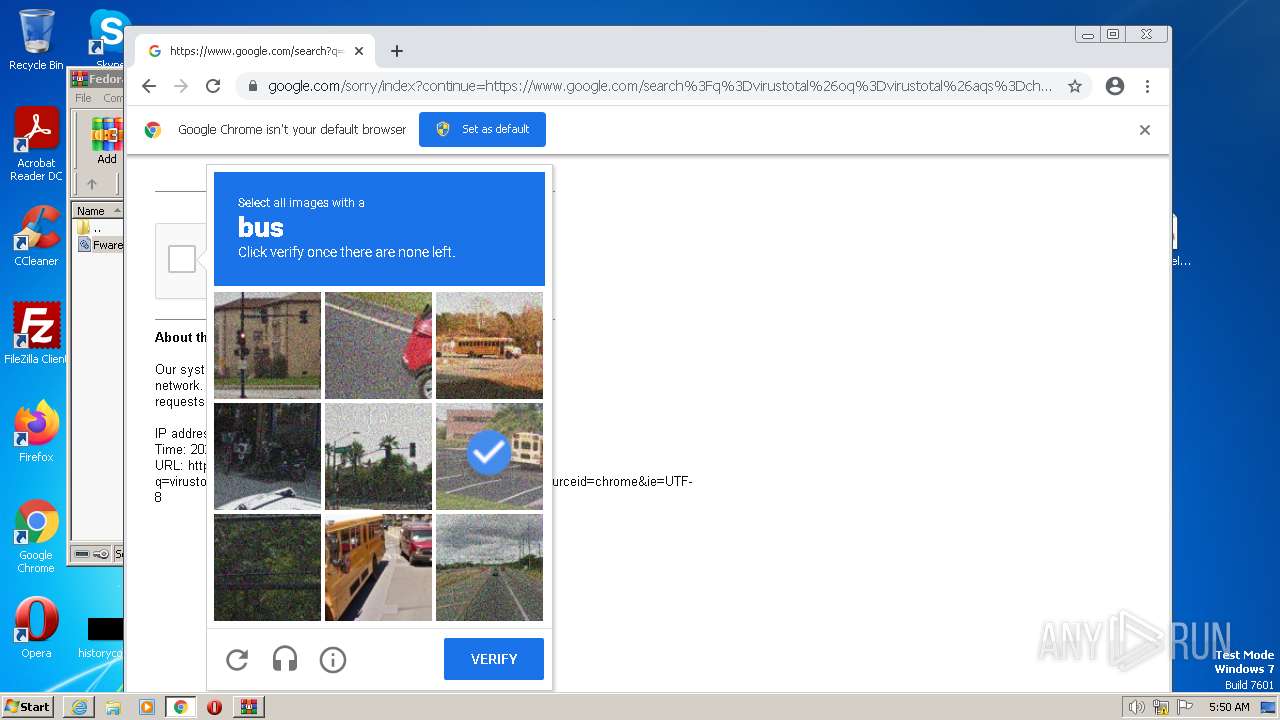Close the Google search tab
1280x720 pixels.
pos(359,51)
